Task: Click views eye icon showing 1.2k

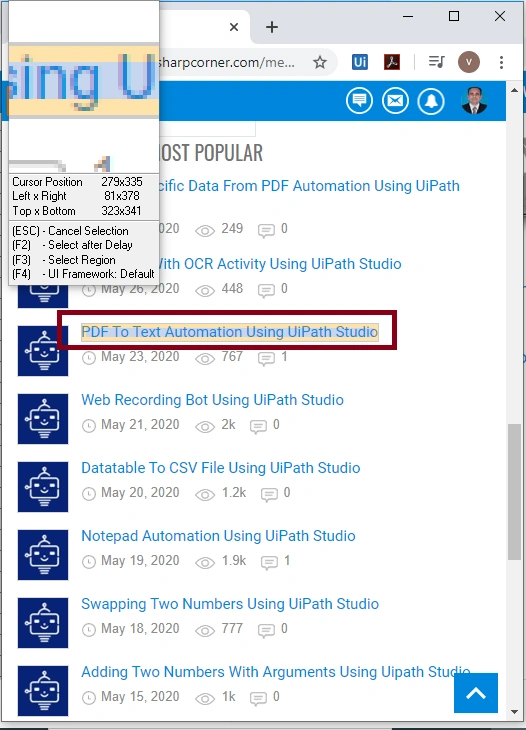Action: click(205, 494)
